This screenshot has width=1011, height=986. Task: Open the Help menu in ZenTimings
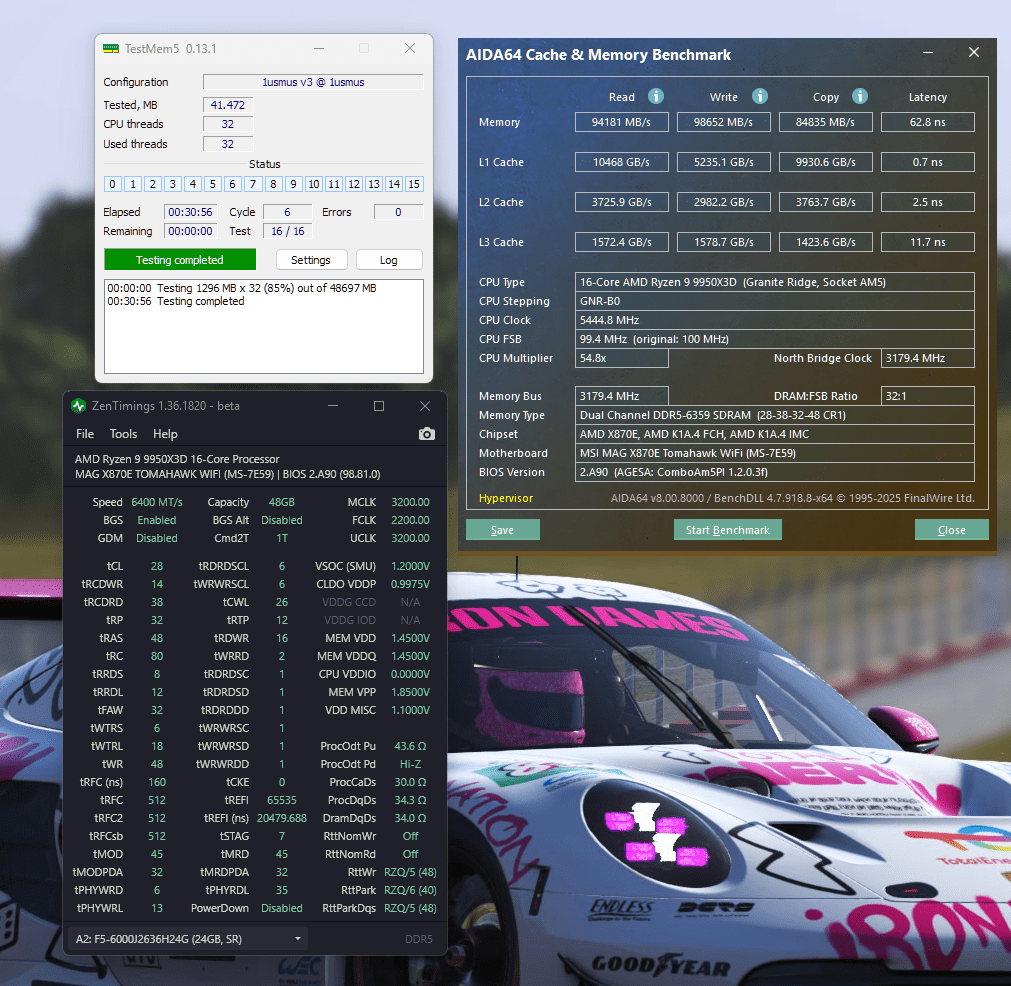point(165,434)
